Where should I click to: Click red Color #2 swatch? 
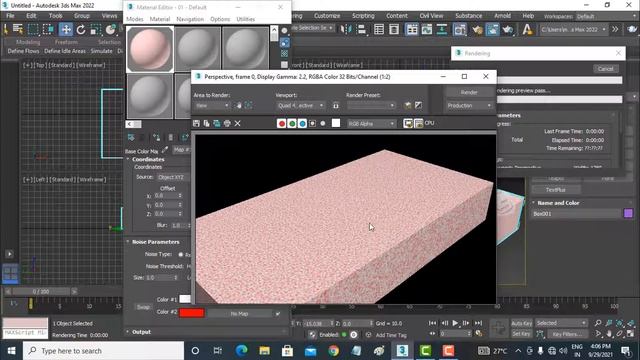click(191, 313)
